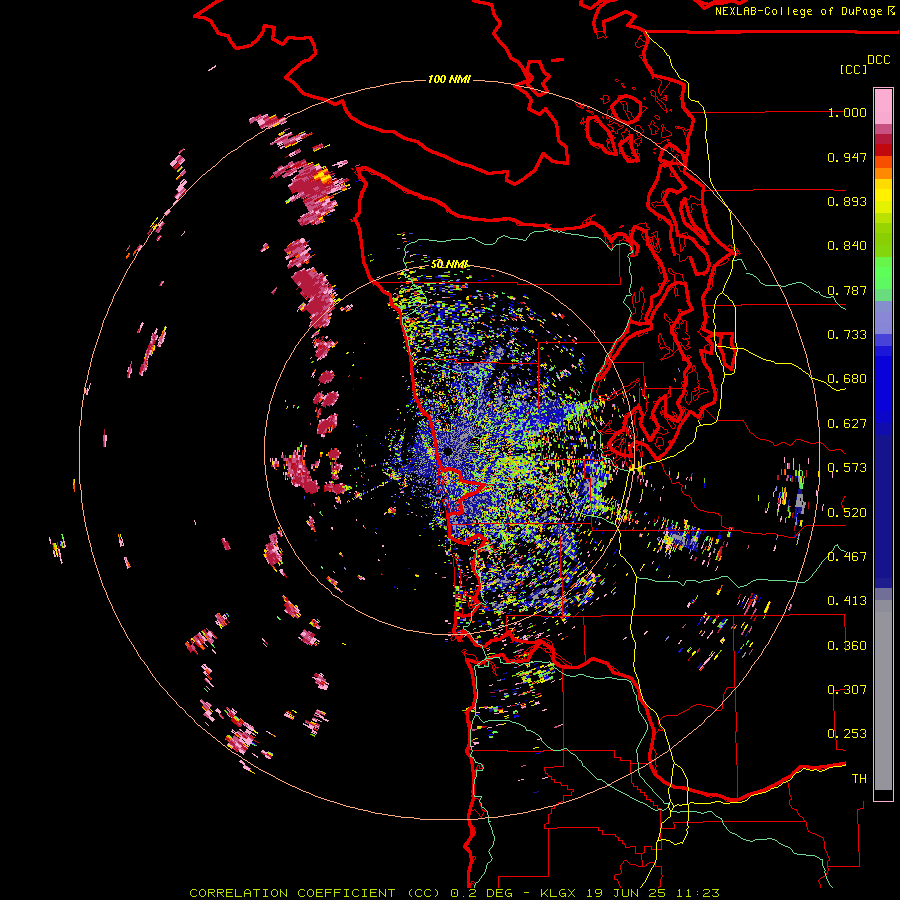Click the TH label on the scale

click(x=859, y=778)
